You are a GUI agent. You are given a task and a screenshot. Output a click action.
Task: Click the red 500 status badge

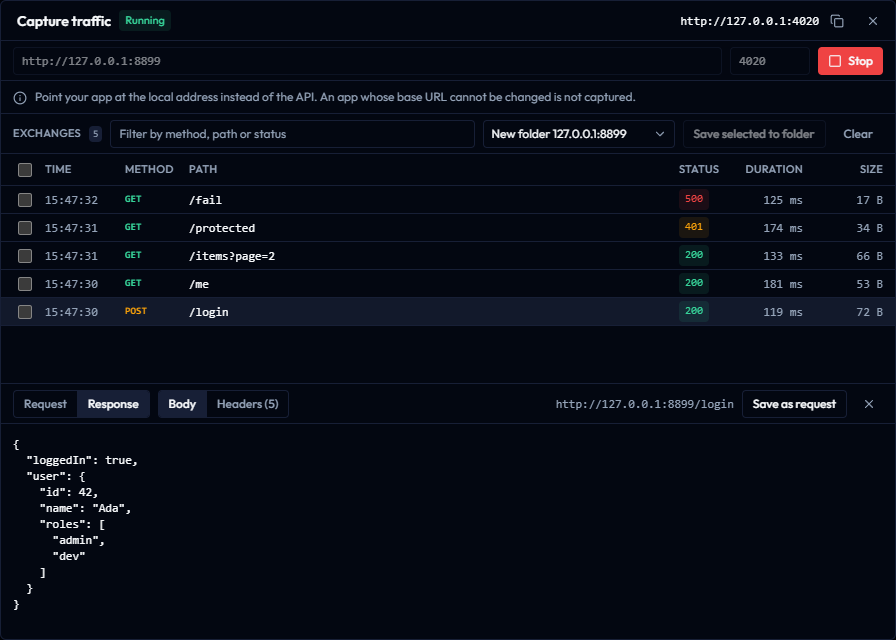pyautogui.click(x=694, y=199)
